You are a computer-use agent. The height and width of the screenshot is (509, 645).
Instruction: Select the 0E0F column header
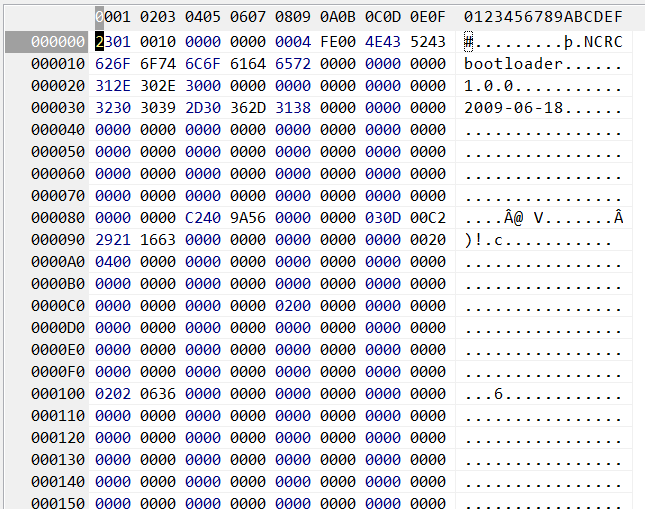pos(428,17)
